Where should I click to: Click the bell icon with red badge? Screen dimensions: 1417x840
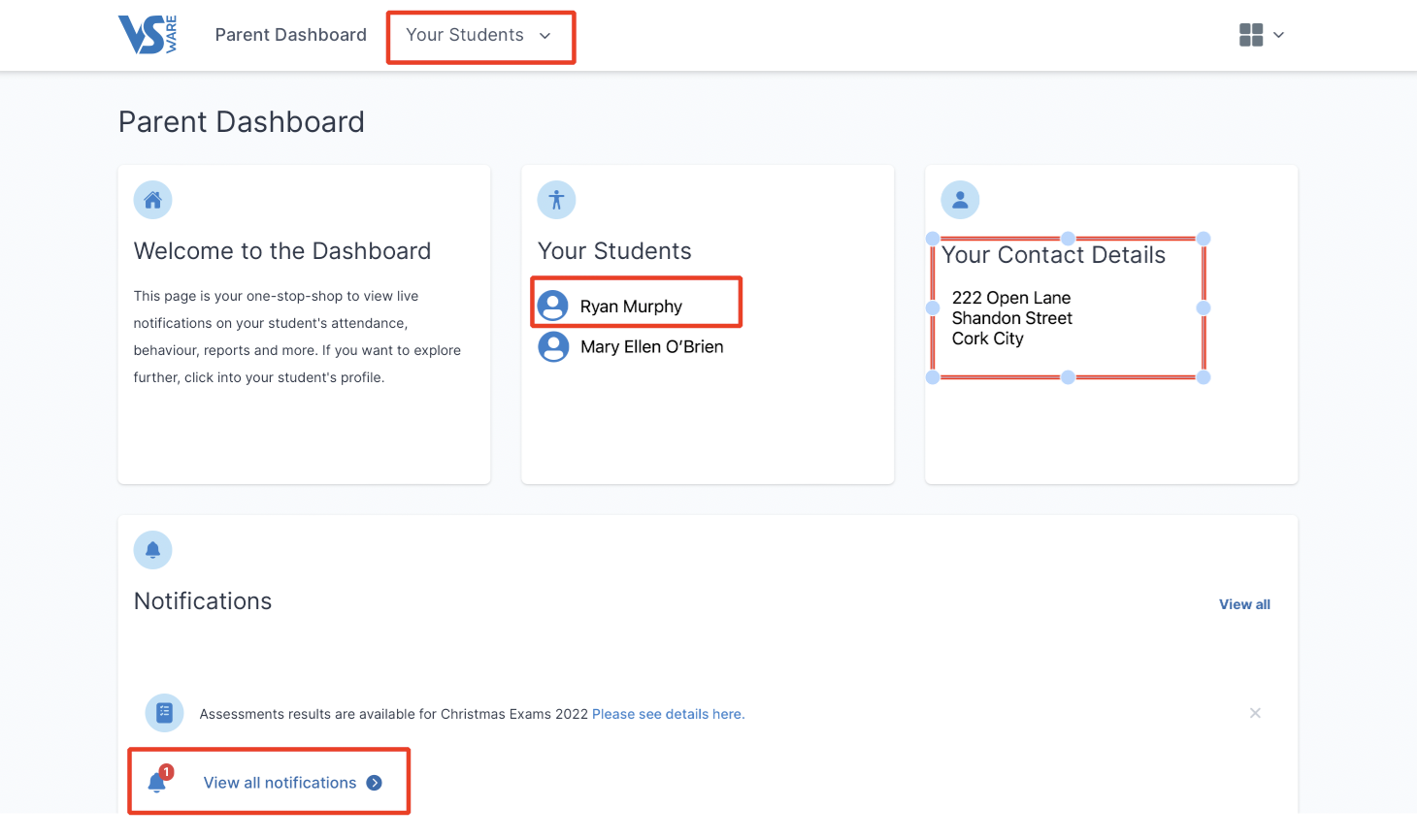tap(158, 781)
